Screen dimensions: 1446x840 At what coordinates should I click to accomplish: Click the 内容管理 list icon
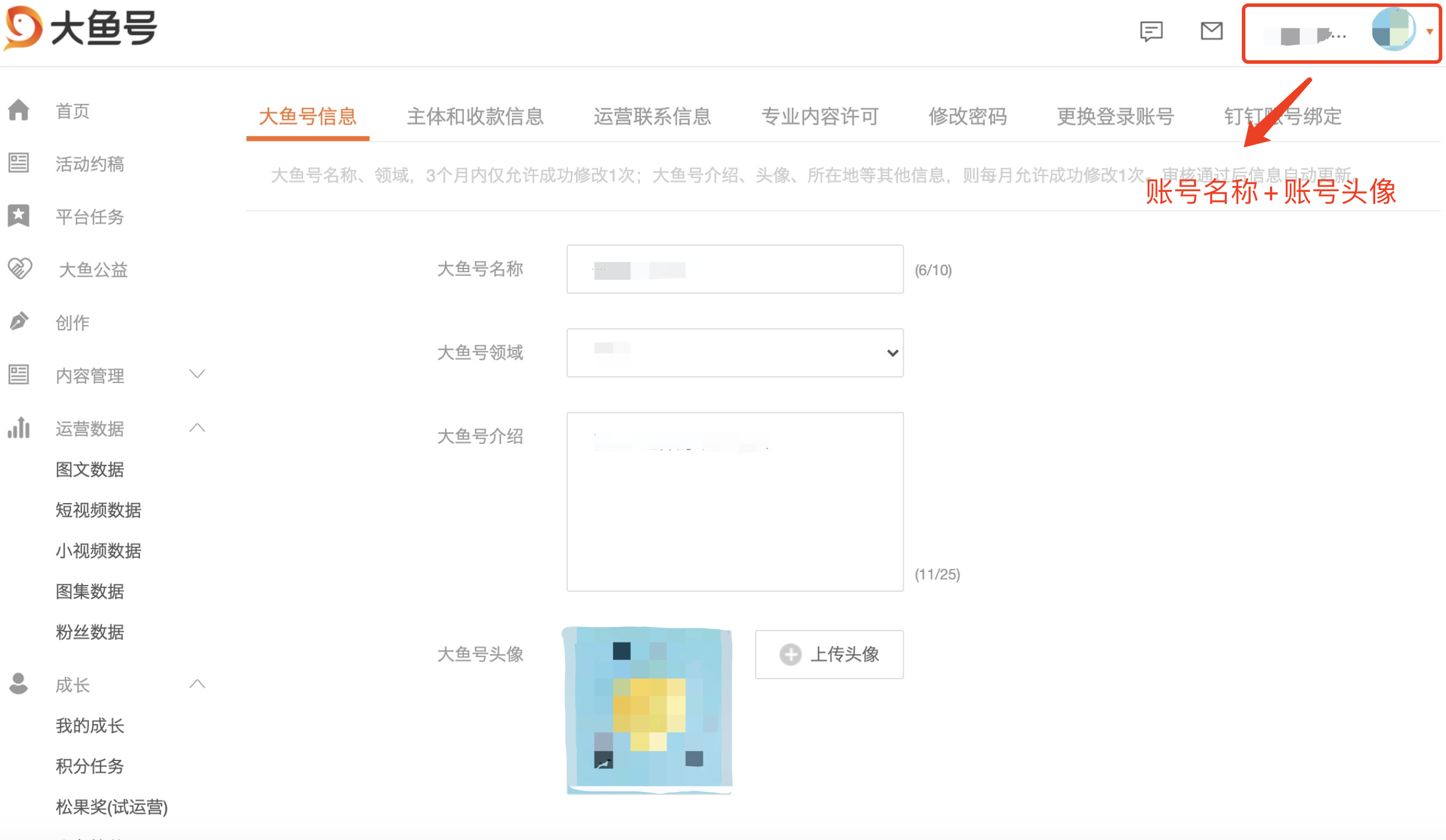point(19,374)
